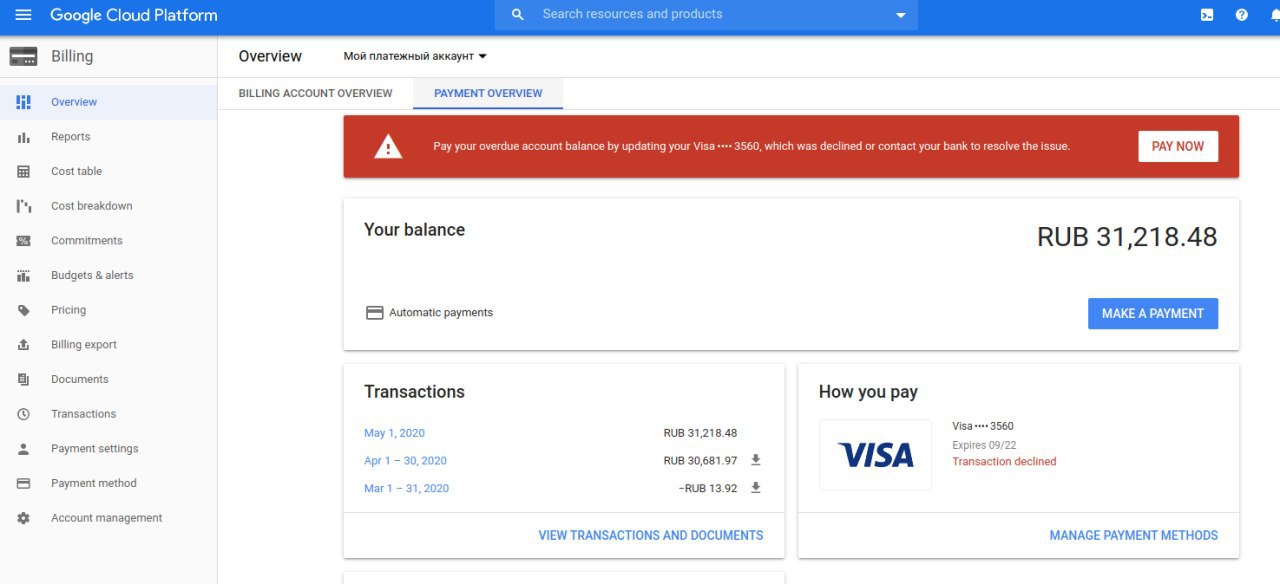Image resolution: width=1280 pixels, height=584 pixels.
Task: Click the PAY NOW button
Action: [1178, 146]
